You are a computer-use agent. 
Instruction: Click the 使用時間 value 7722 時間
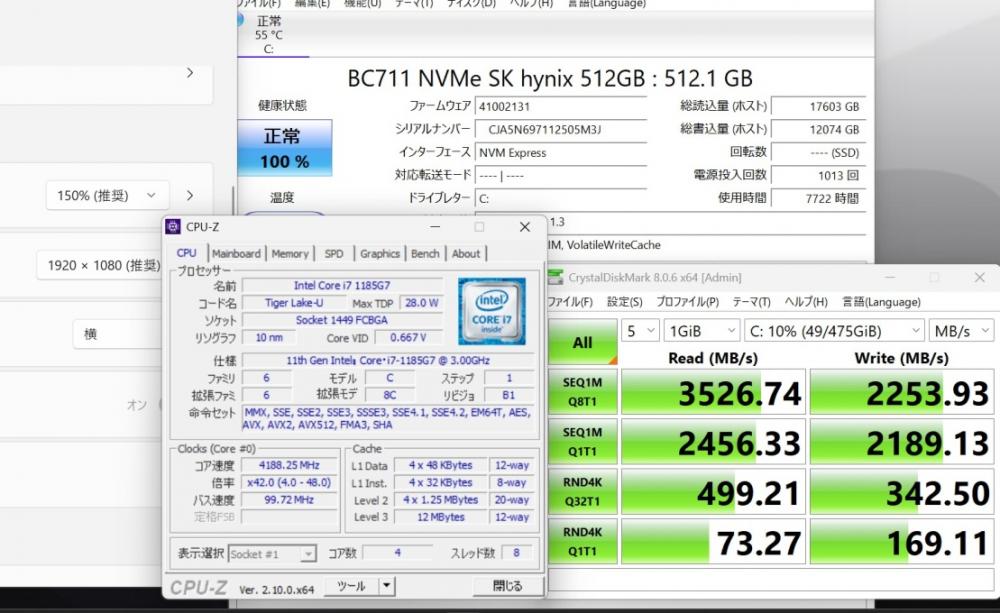point(818,198)
